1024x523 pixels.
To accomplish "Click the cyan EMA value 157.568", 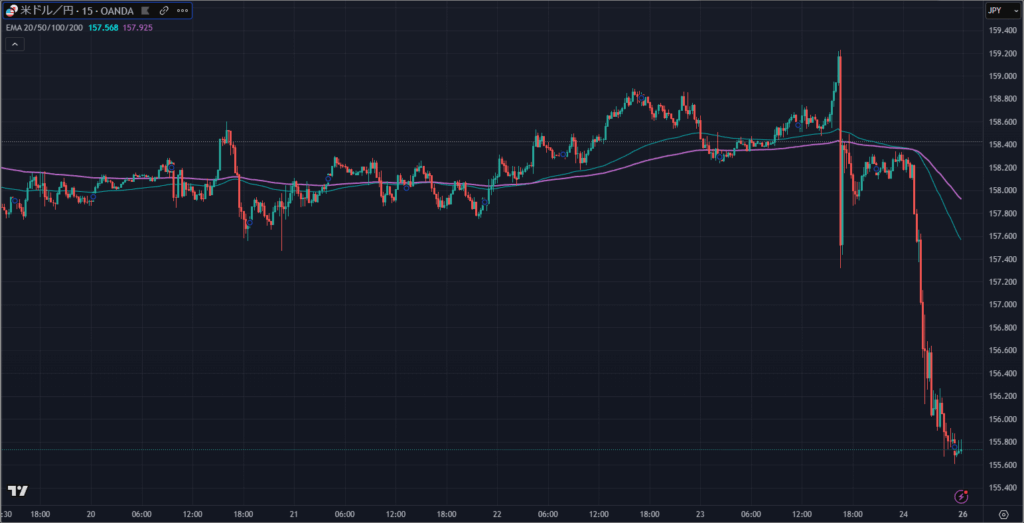I will point(103,27).
